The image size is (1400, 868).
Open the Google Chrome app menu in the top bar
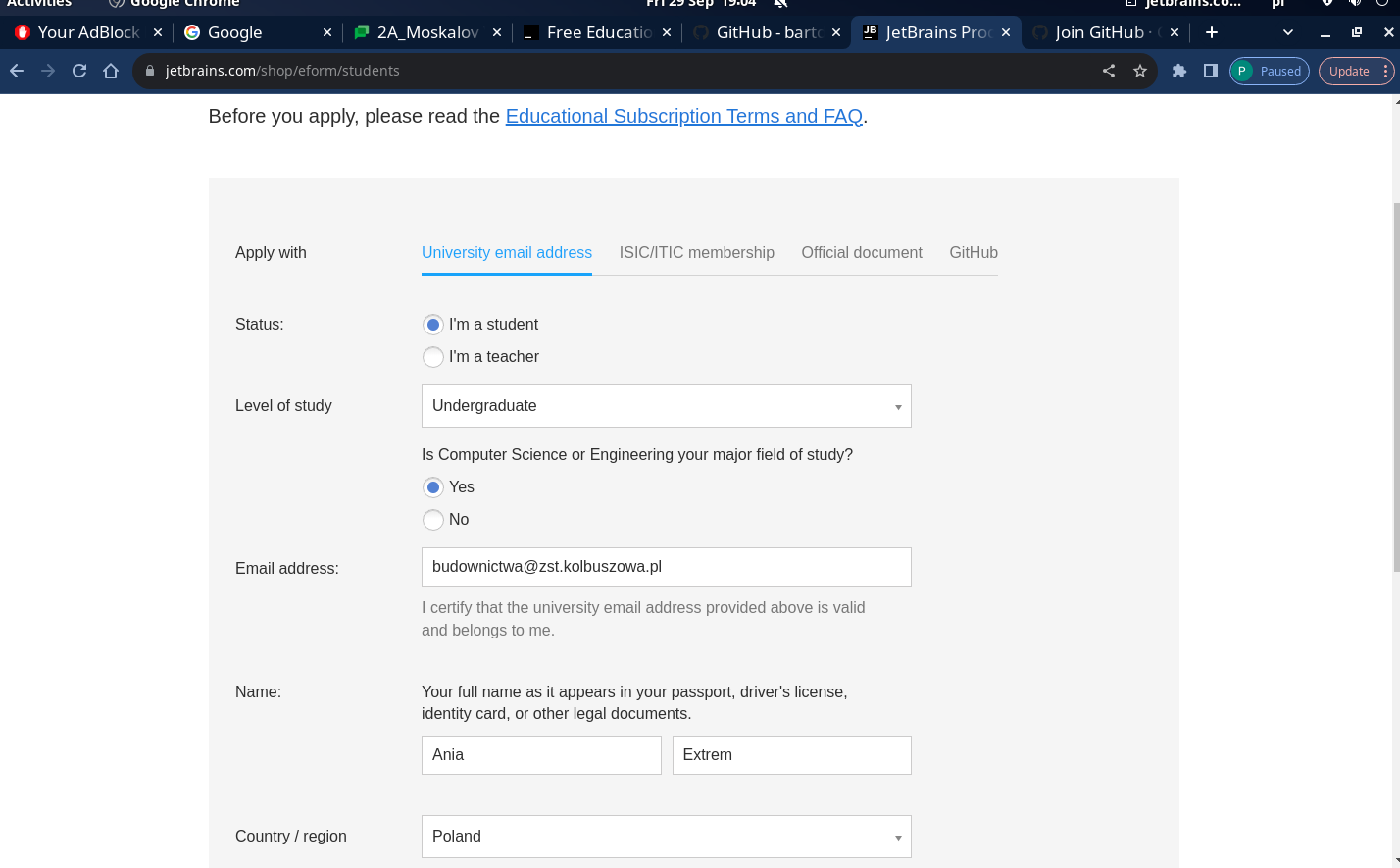[175, 4]
